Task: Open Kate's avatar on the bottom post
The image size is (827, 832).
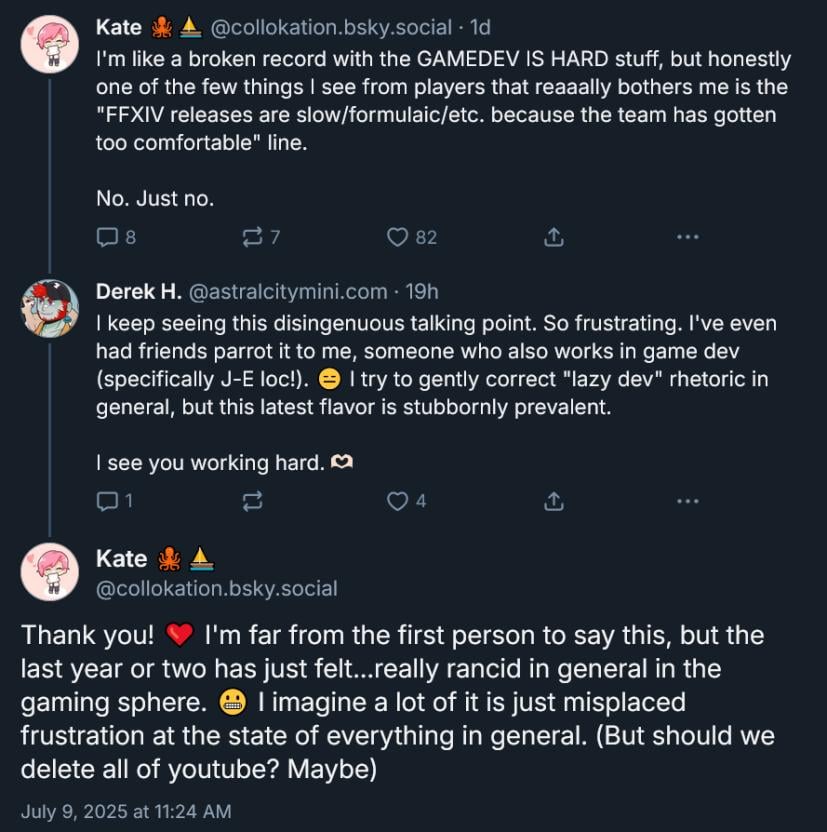Action: click(x=49, y=573)
